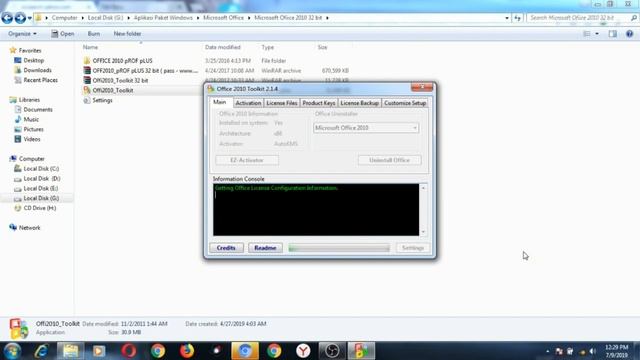Open the view options dropdown arrow
640x360 pixels.
tap(597, 34)
